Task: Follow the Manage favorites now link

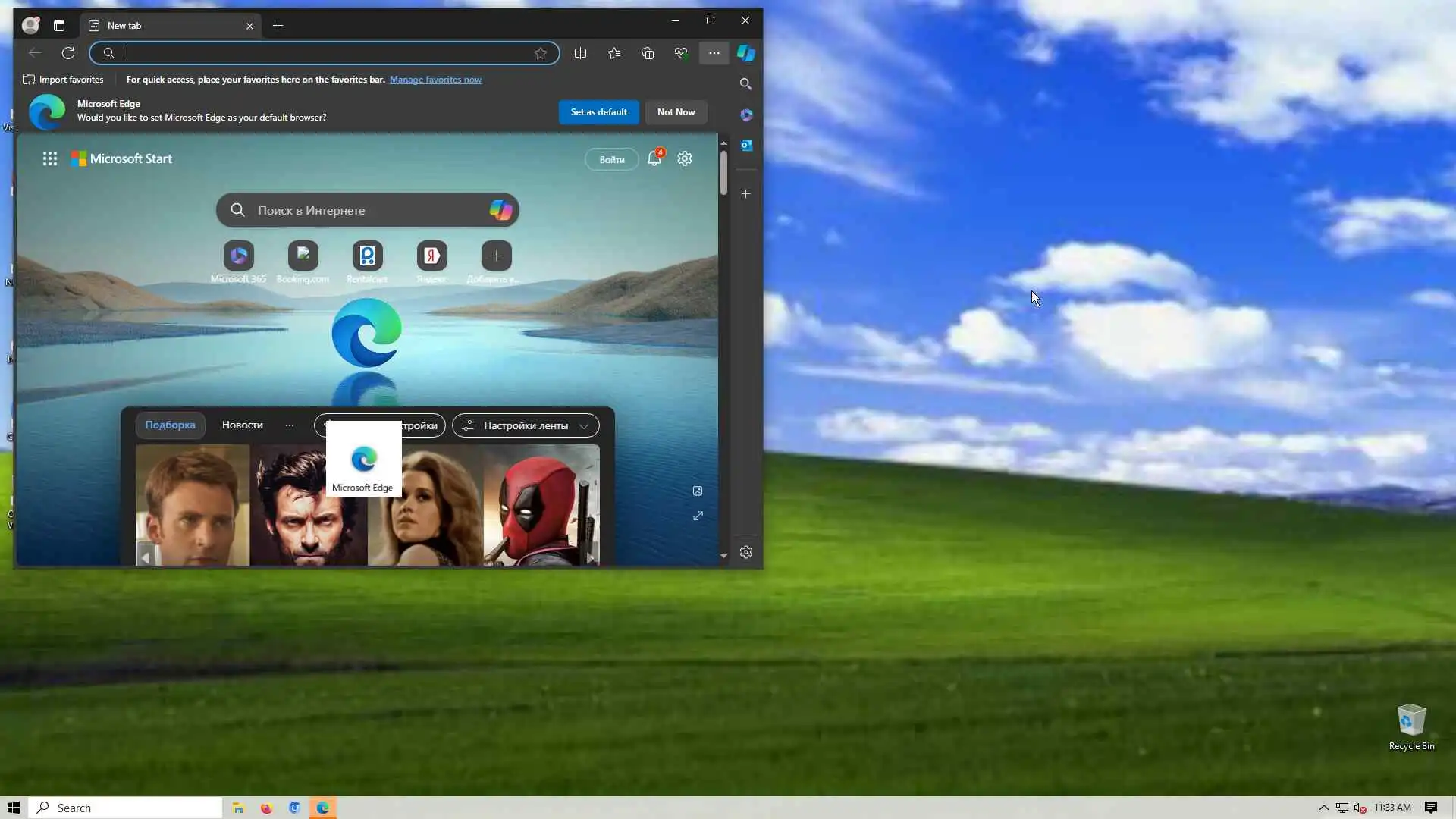Action: click(x=435, y=80)
